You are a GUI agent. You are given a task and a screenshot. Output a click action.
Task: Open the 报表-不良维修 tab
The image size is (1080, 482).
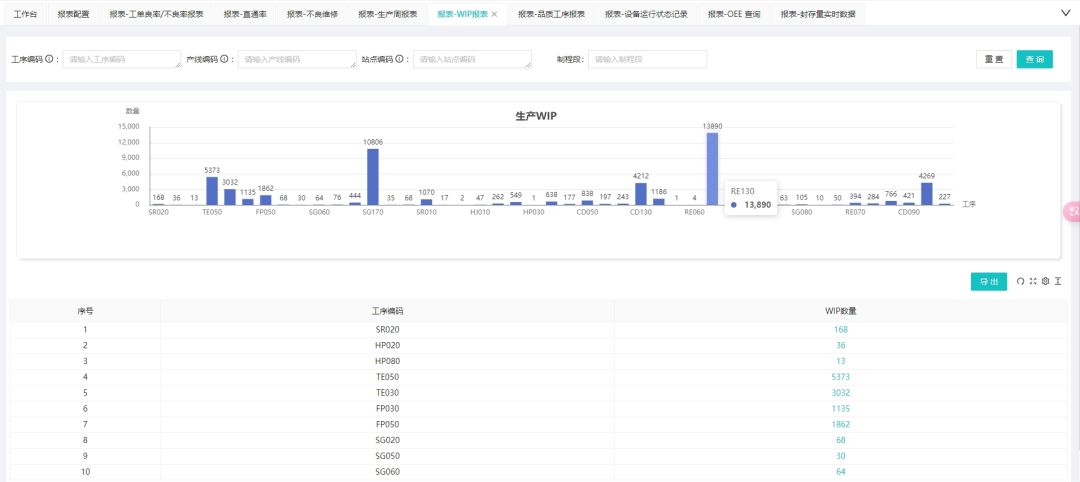point(312,14)
